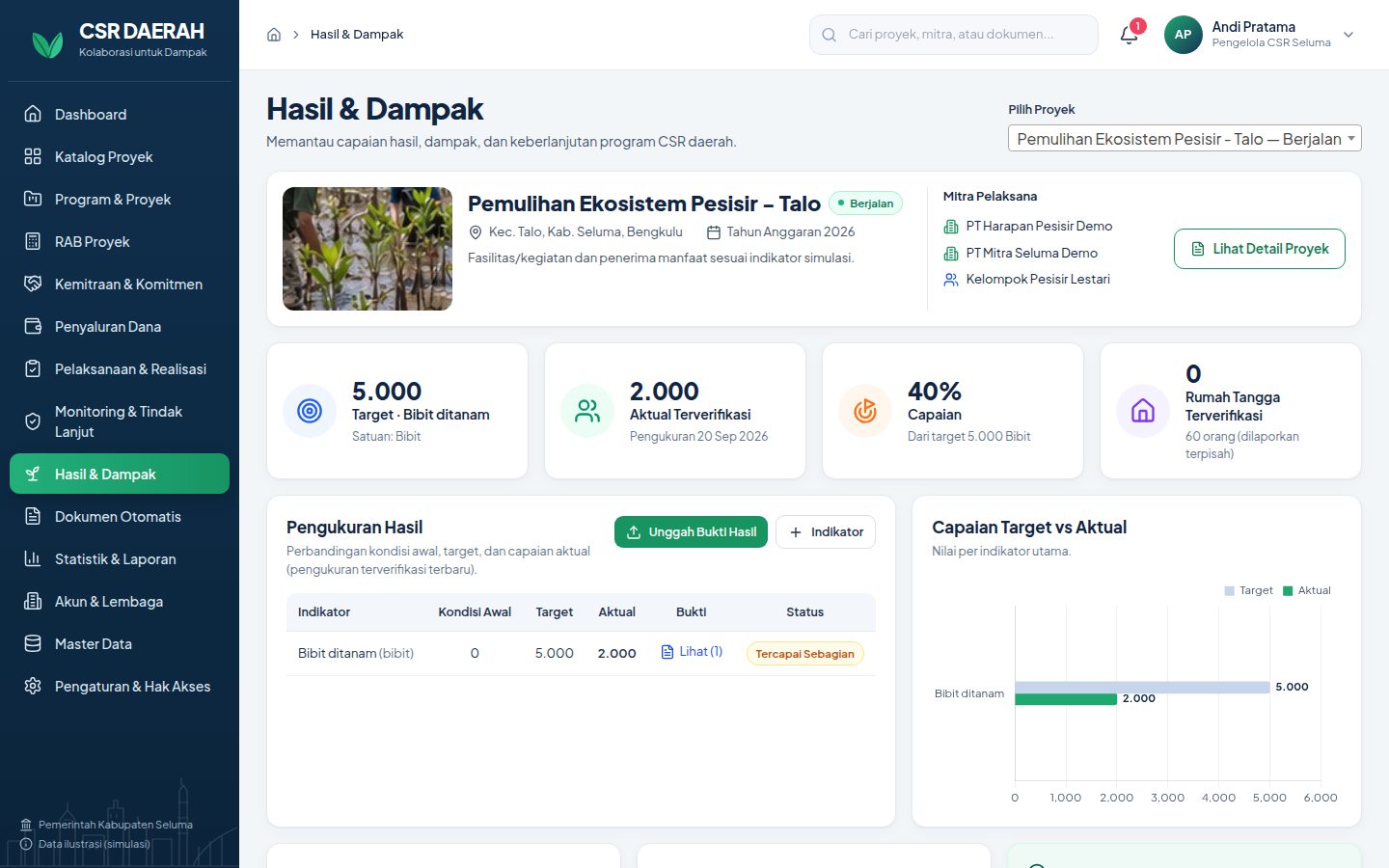
Task: Click the green Aktual bar in chart
Action: (1066, 698)
